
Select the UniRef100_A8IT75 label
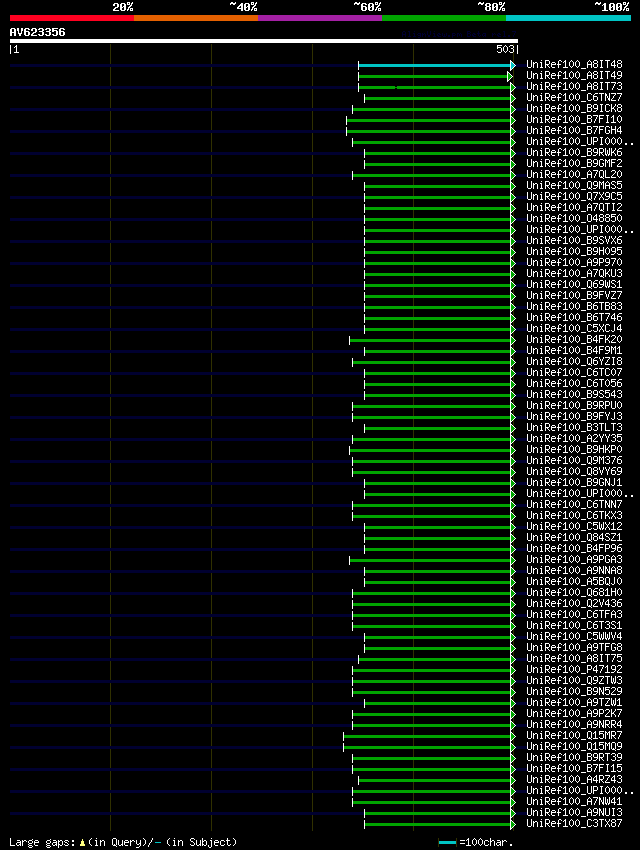574,658
